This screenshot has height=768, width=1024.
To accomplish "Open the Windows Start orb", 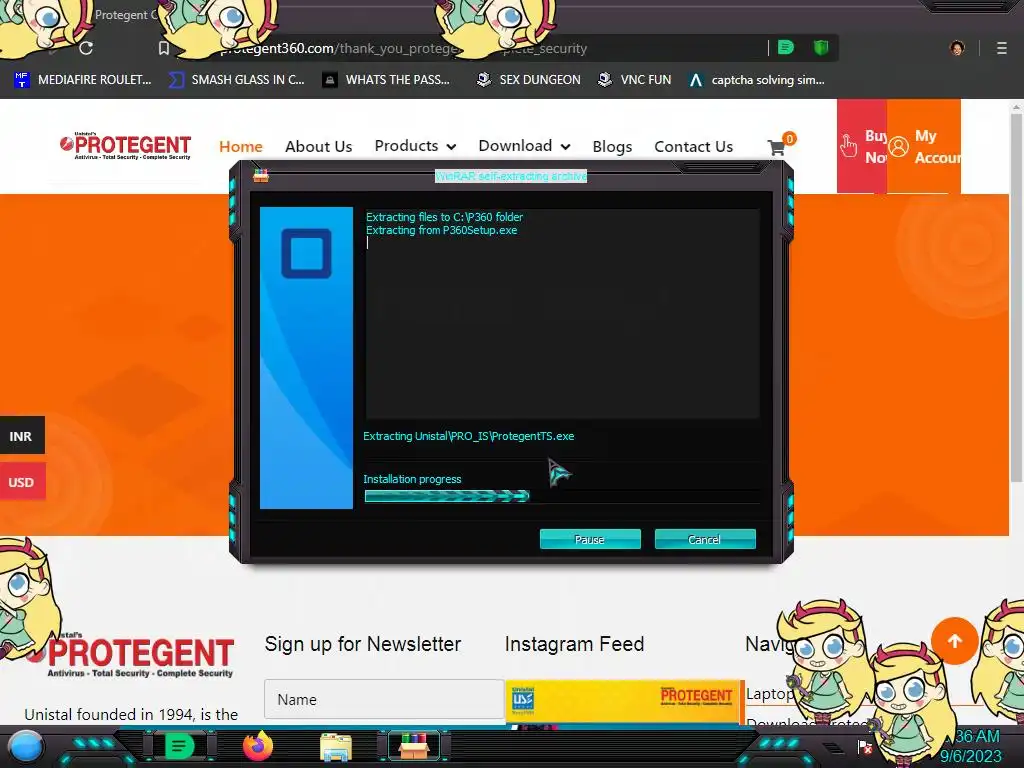I will (25, 747).
